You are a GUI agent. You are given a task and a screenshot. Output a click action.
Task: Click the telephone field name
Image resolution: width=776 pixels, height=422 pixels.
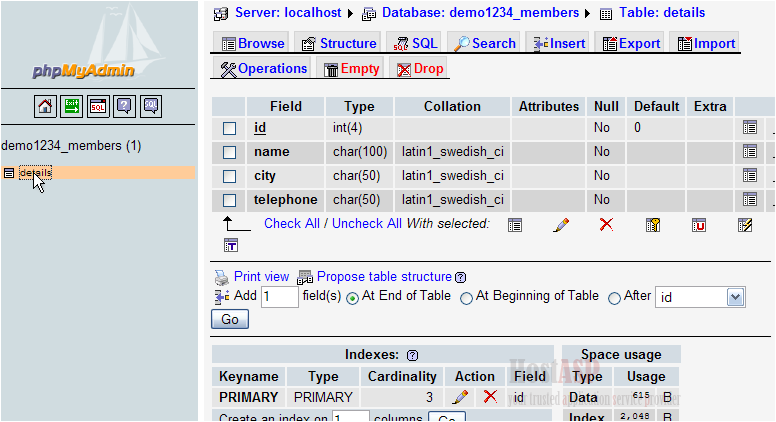[286, 200]
